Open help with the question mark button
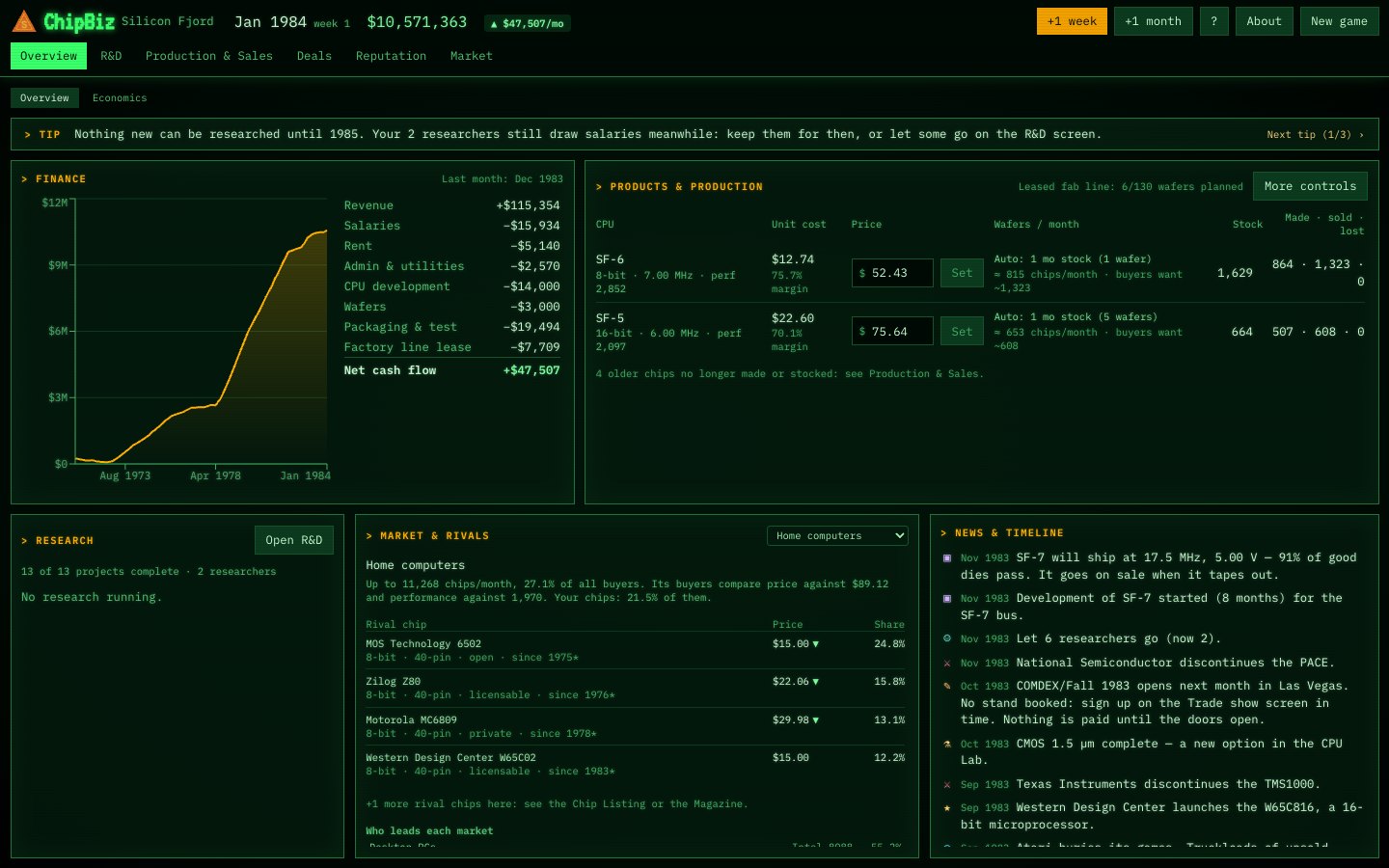 pyautogui.click(x=1213, y=21)
